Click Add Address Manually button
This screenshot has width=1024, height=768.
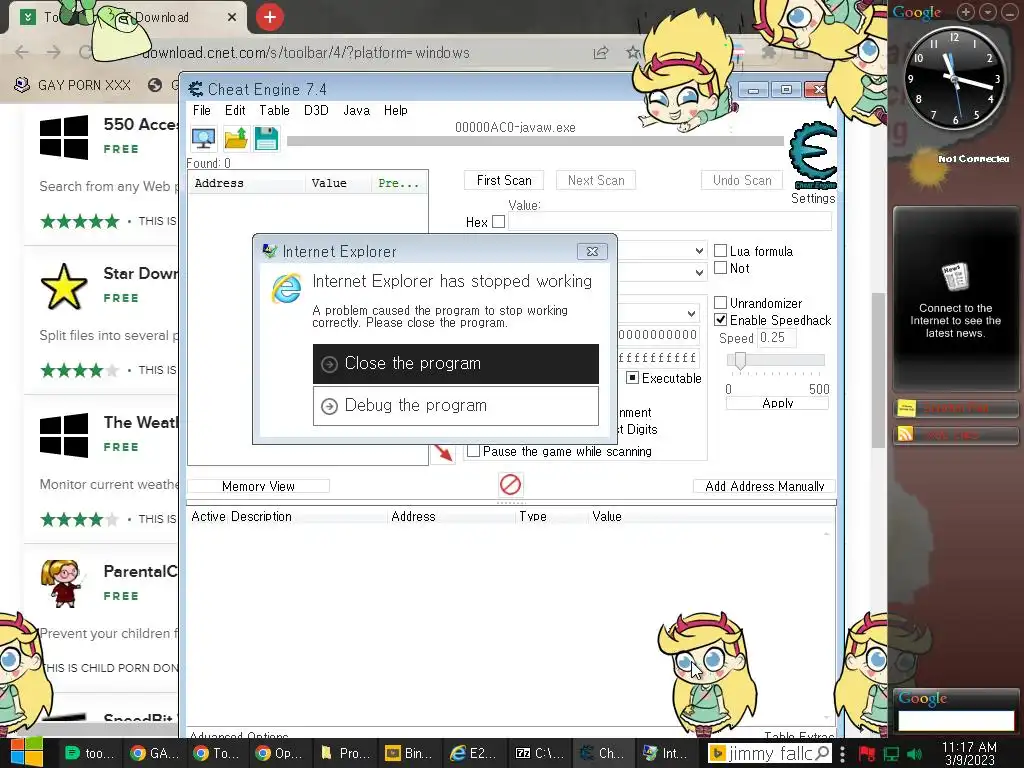click(x=765, y=486)
